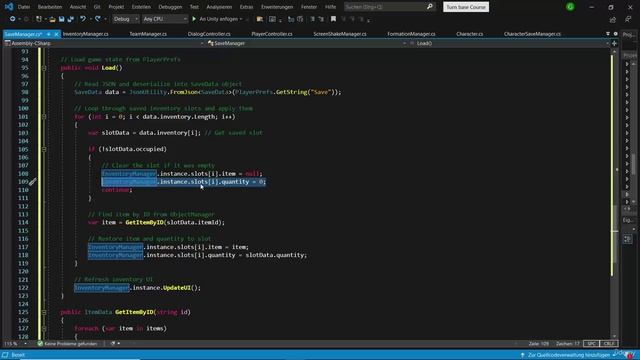This screenshot has height=360, width=640.
Task: Click the CRLF line ending indicator
Action: (x=609, y=344)
